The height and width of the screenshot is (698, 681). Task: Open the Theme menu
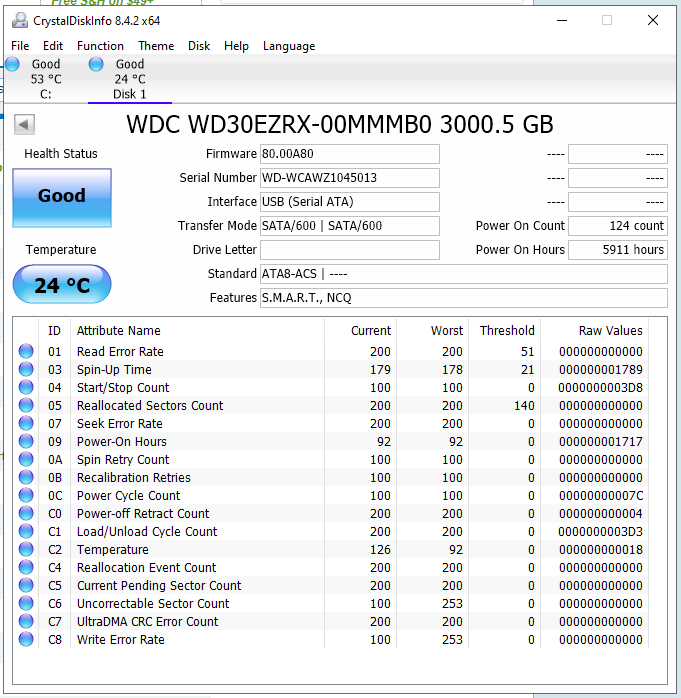point(156,46)
